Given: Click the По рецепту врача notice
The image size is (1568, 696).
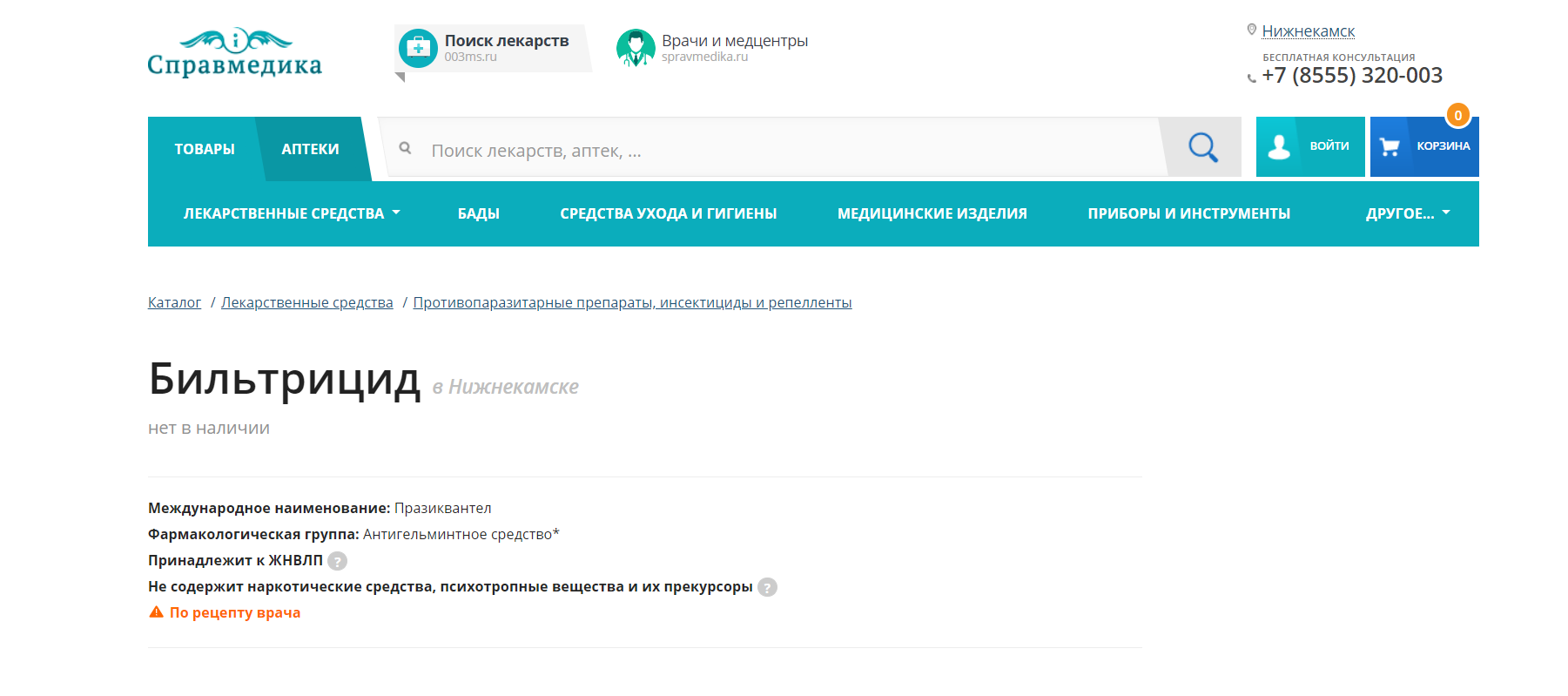Looking at the screenshot, I should (x=235, y=612).
